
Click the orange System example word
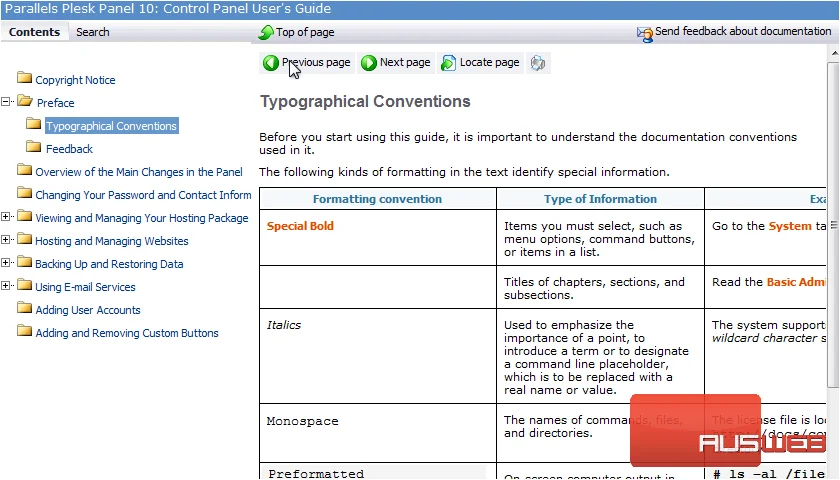tap(790, 226)
